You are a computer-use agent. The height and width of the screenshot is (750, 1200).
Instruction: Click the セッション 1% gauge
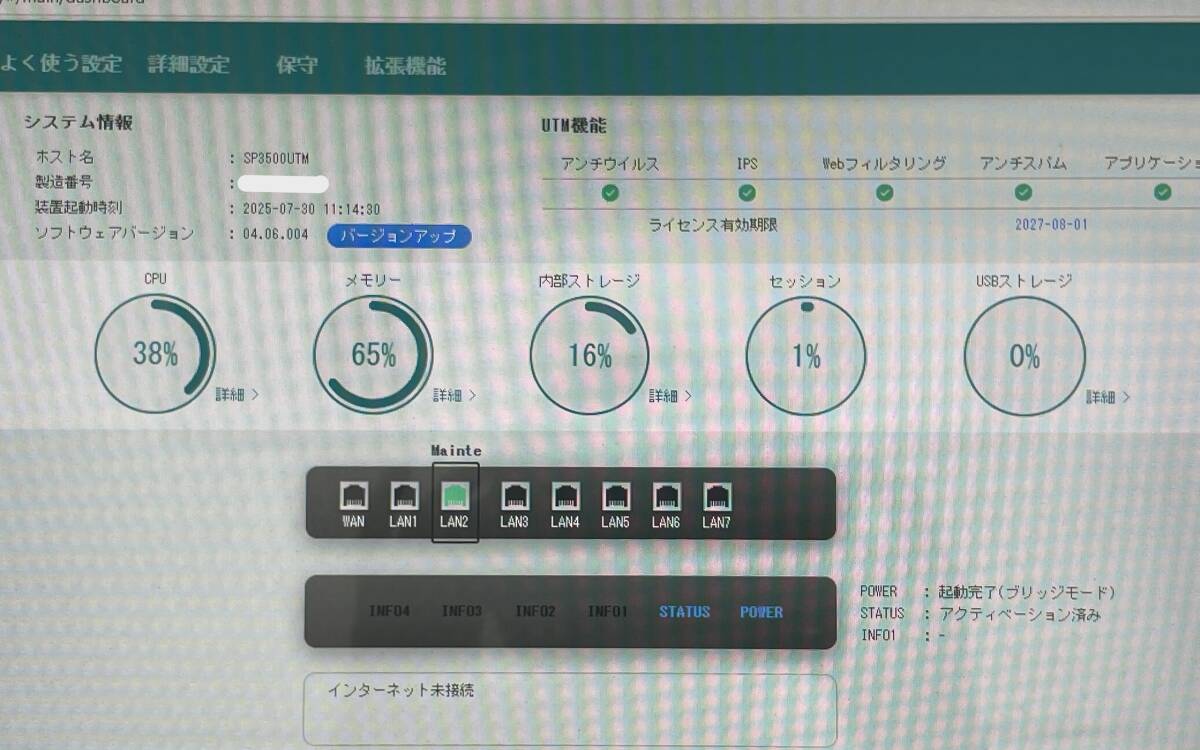pos(806,356)
